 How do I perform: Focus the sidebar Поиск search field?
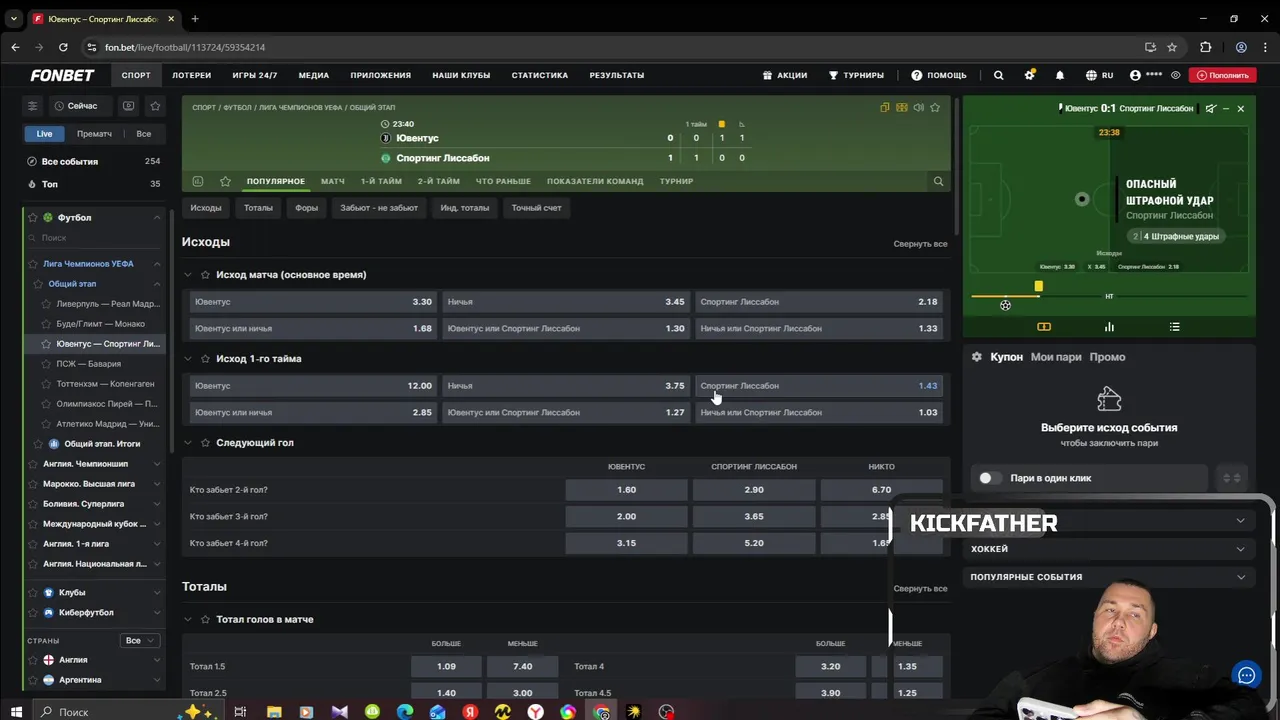(95, 238)
